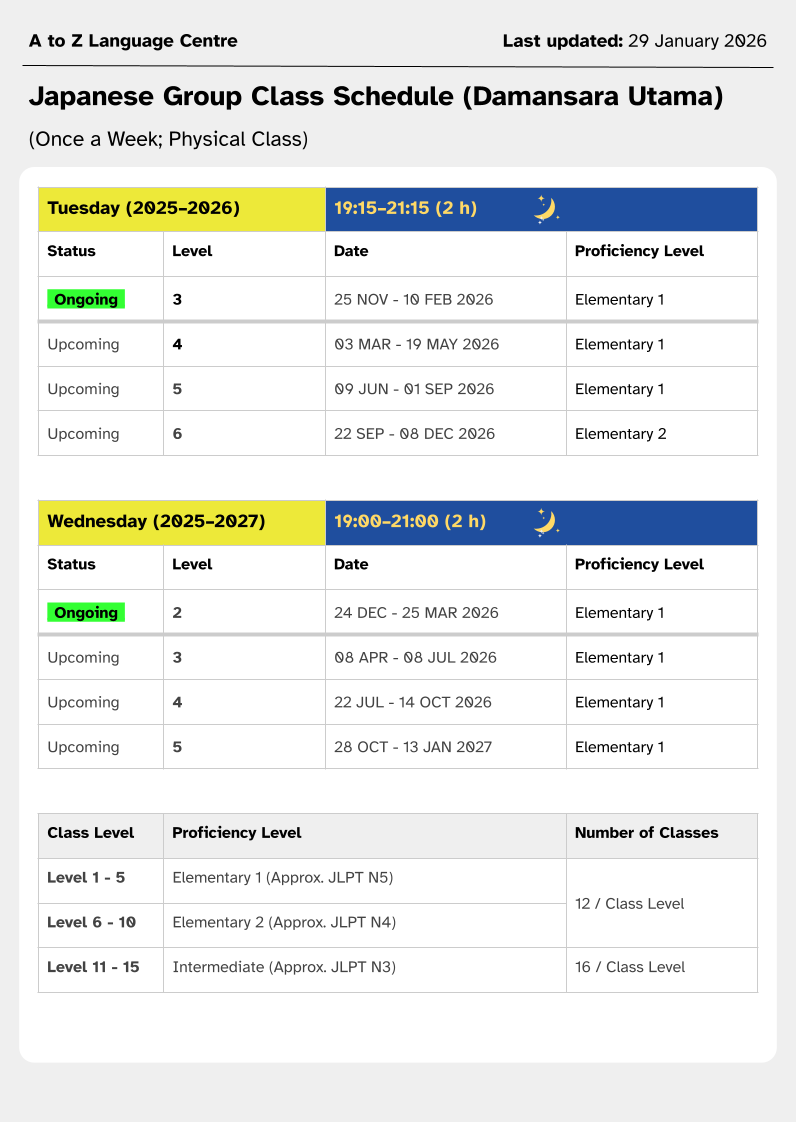Click the 19:15–21:15 (2 h) time label

click(x=405, y=209)
